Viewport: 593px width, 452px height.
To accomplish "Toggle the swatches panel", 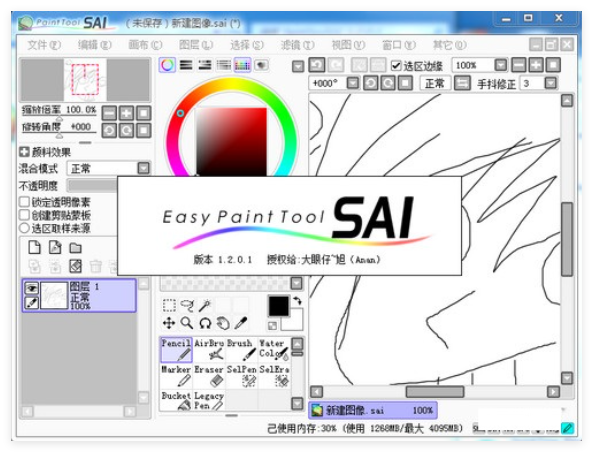I will point(242,65).
